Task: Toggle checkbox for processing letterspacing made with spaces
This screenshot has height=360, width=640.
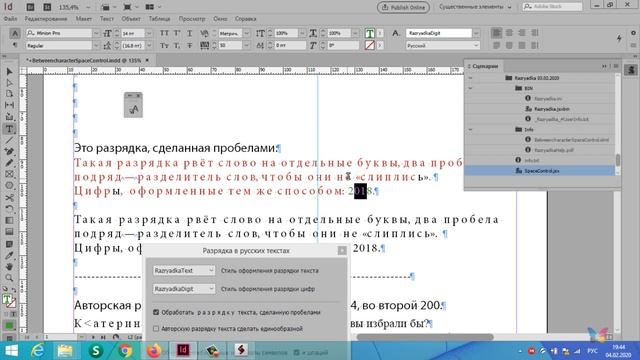Action: (x=156, y=312)
